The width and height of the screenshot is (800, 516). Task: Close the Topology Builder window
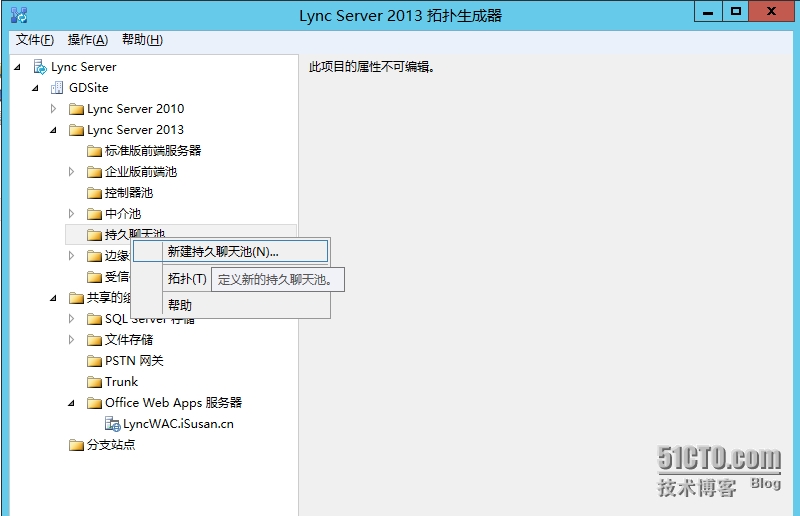click(x=771, y=12)
